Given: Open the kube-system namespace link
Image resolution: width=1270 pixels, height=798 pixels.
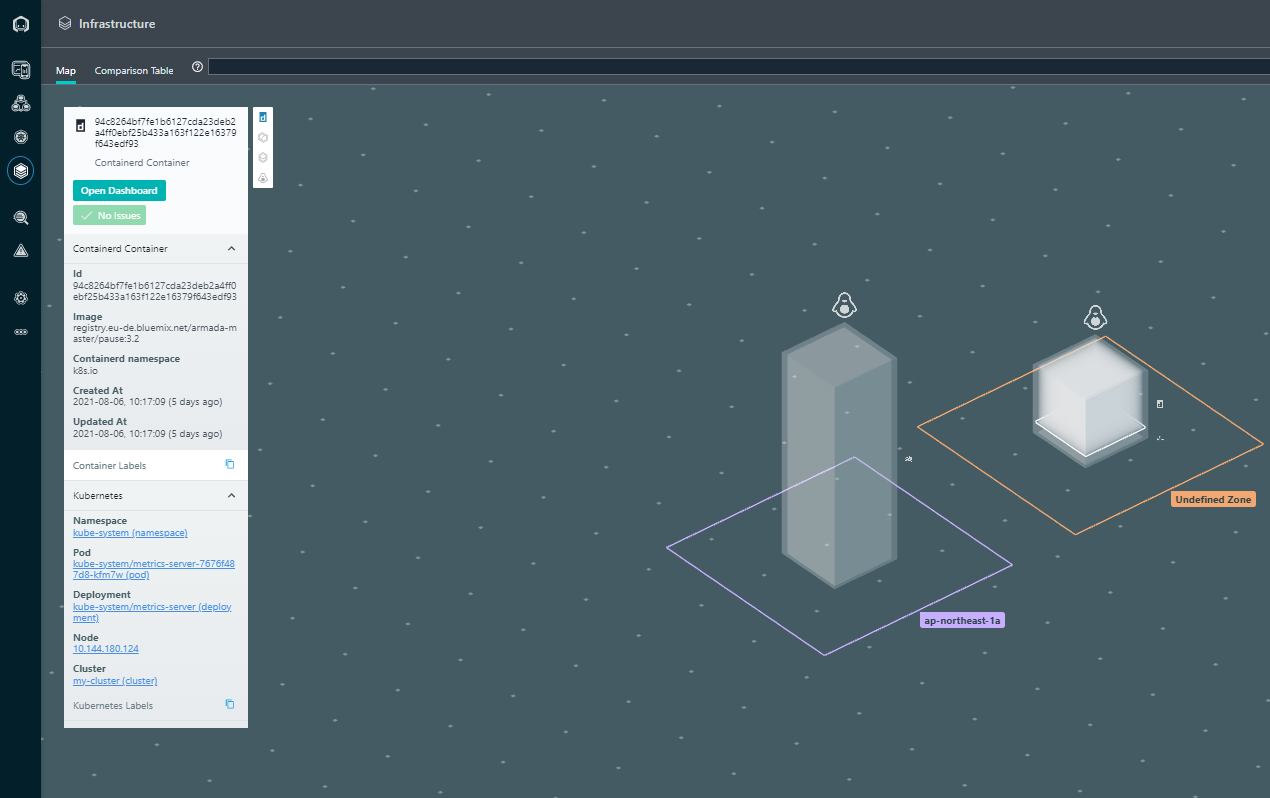Looking at the screenshot, I should tap(130, 533).
